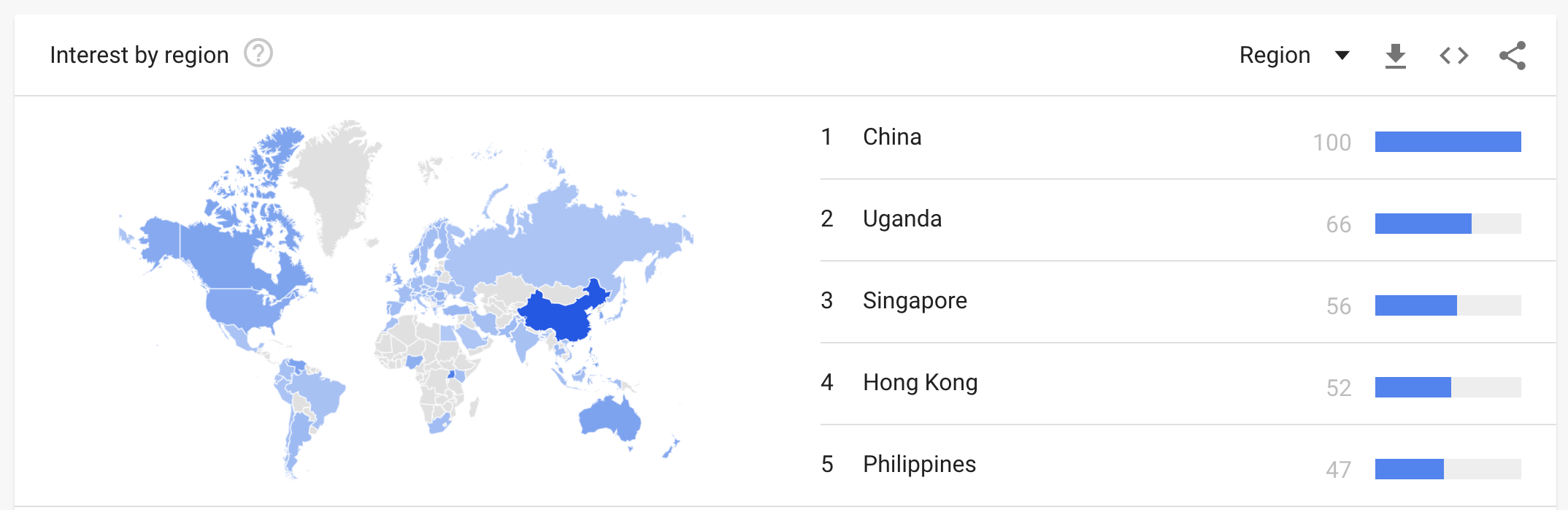Click China's interest bar showing 100
The width and height of the screenshot is (1568, 510).
click(x=1448, y=142)
